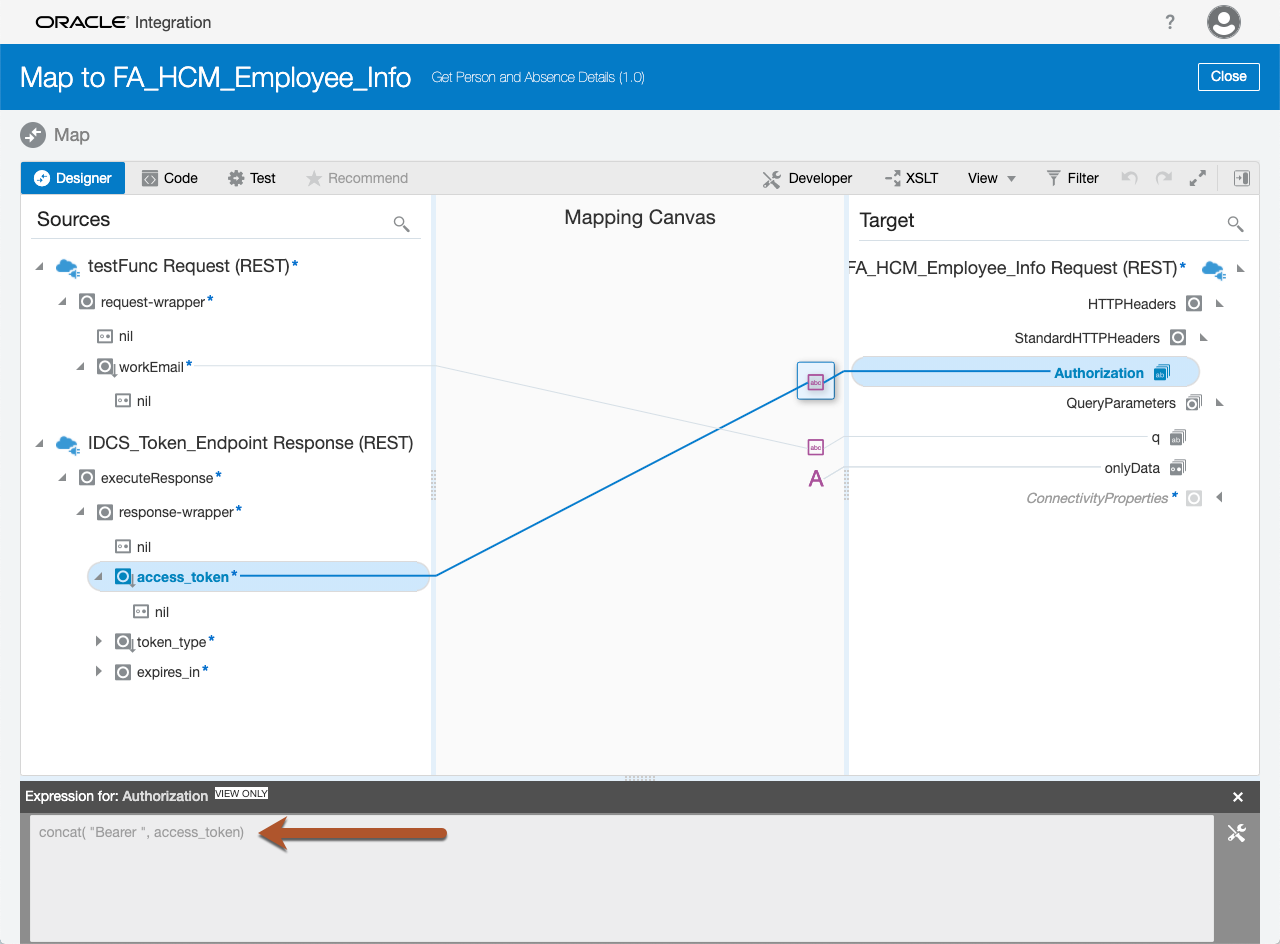This screenshot has height=944, width=1280.
Task: Select the literal A node for onlyData
Action: coord(816,479)
